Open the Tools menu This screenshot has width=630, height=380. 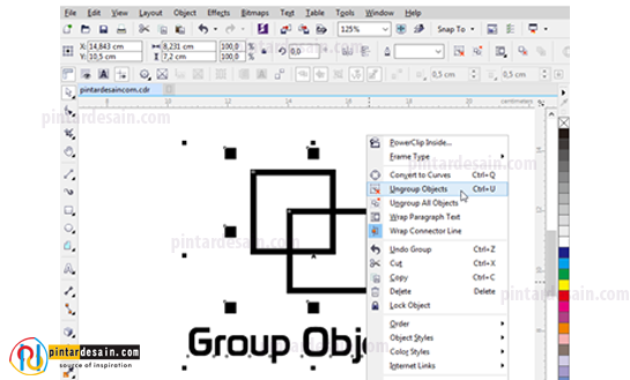point(345,13)
